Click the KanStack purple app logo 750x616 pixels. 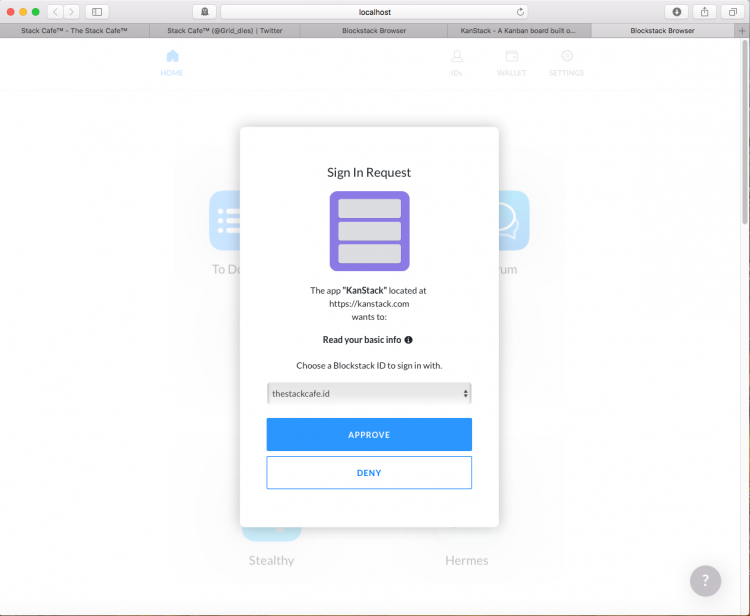369,231
